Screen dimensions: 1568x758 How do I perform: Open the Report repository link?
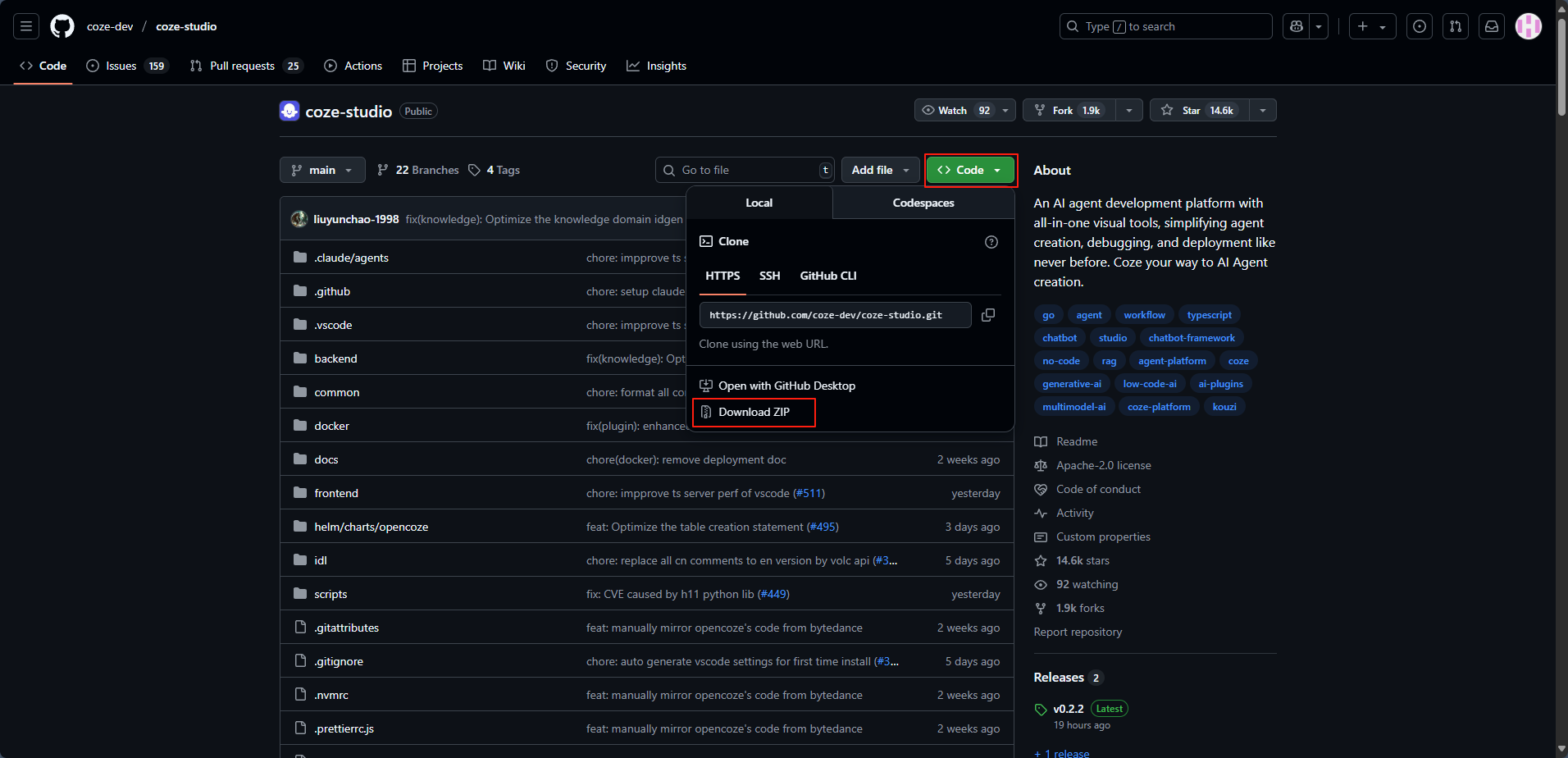pyautogui.click(x=1078, y=632)
